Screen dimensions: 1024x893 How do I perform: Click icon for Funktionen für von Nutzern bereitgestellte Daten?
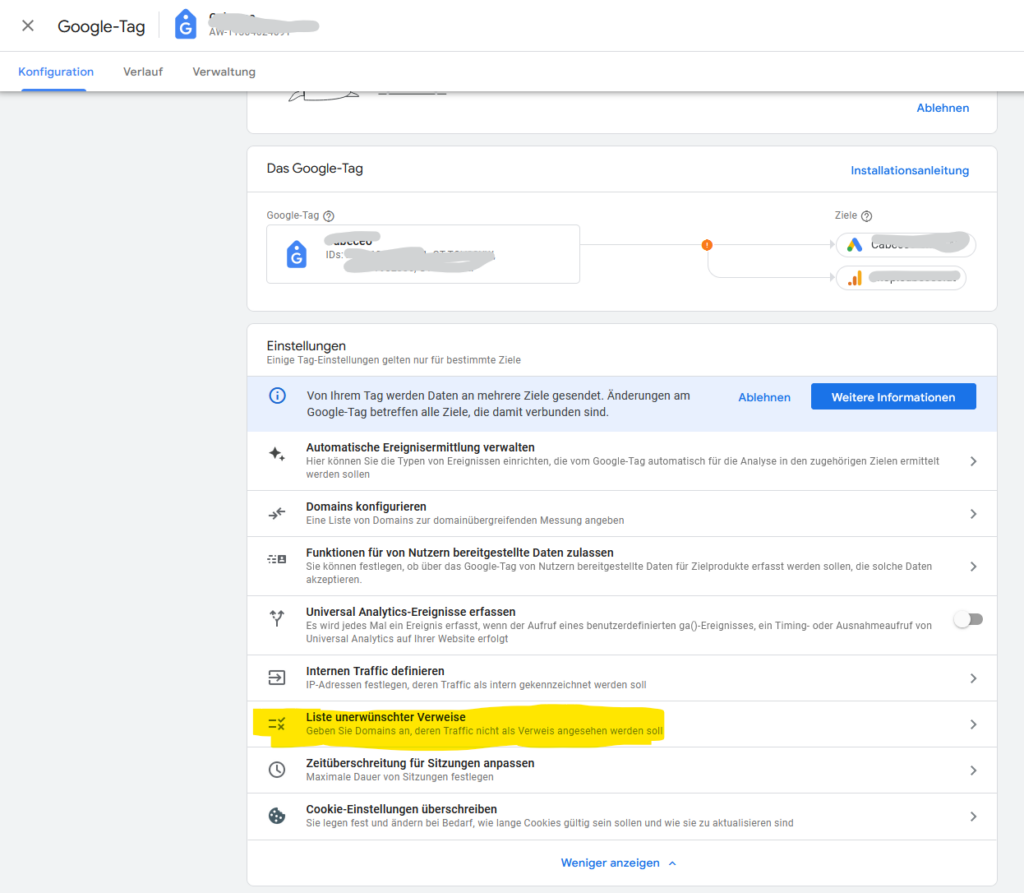pyautogui.click(x=277, y=559)
